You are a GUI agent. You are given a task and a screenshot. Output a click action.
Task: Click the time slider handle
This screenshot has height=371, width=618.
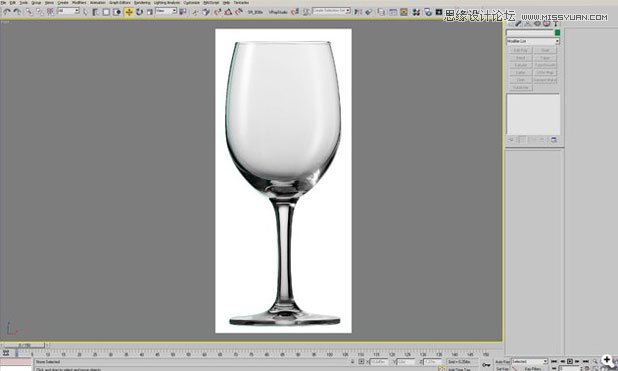24,345
